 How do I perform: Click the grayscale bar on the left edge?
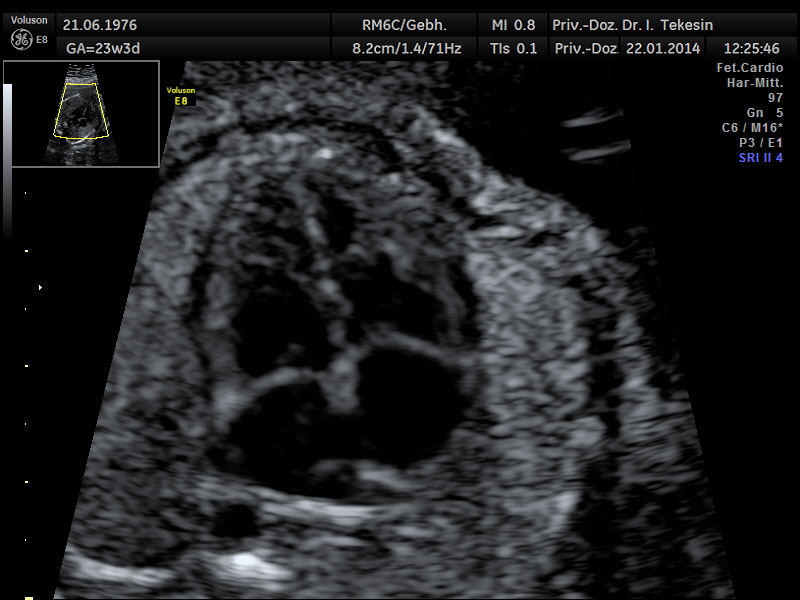tap(8, 160)
